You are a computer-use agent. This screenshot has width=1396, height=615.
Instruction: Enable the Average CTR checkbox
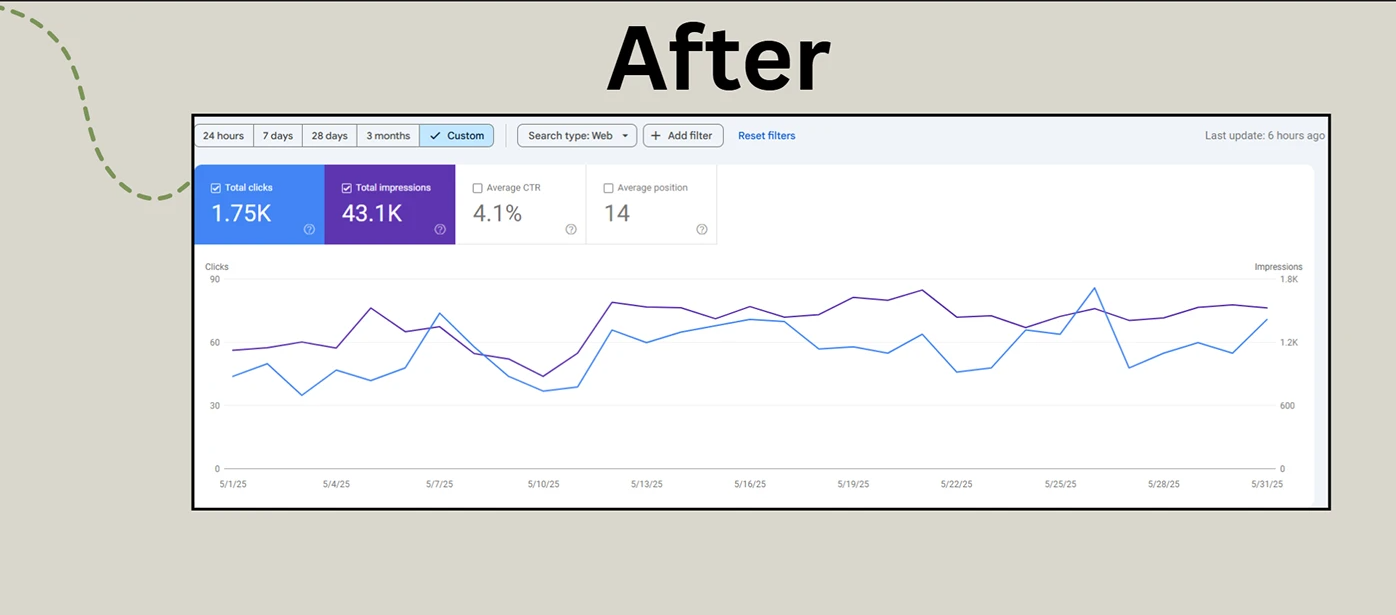click(477, 188)
